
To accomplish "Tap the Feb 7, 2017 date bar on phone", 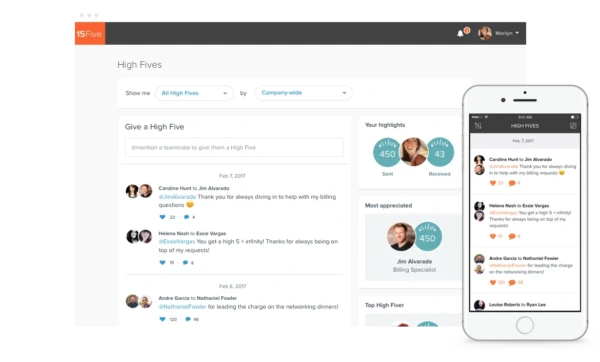I will click(525, 141).
